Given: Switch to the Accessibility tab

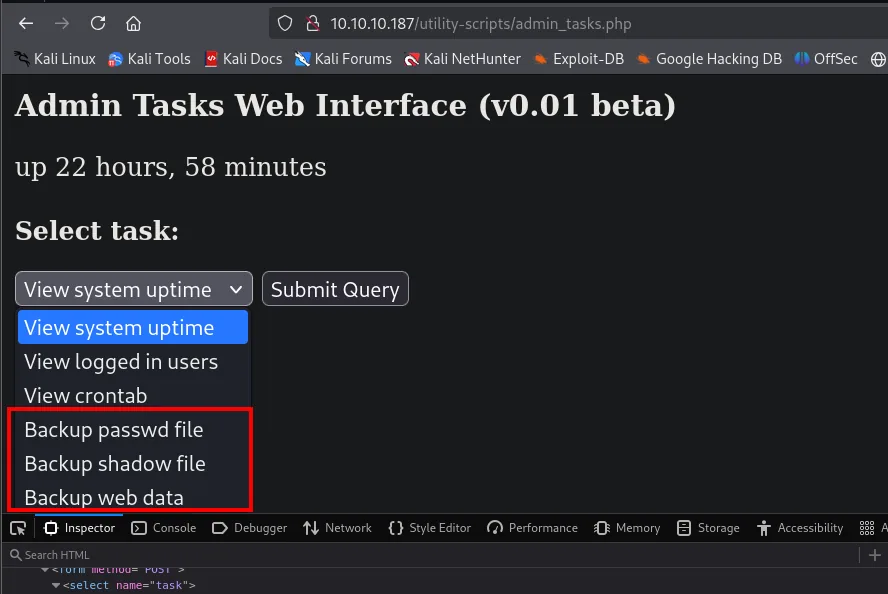Looking at the screenshot, I should click(x=800, y=528).
